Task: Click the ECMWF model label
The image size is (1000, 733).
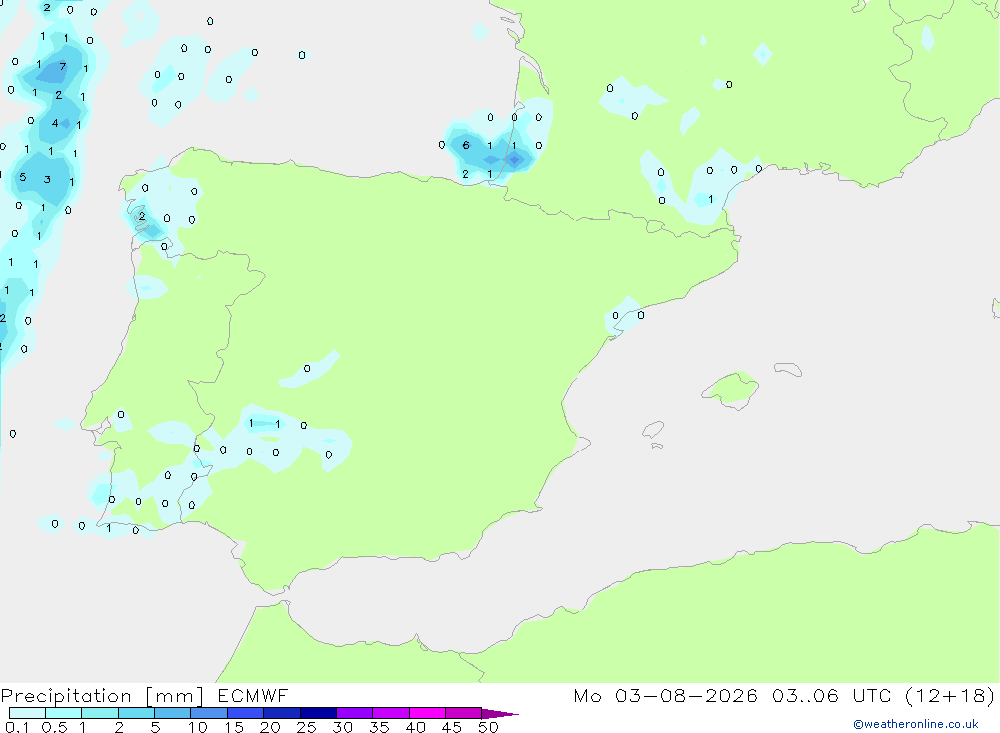Action: click(x=253, y=695)
